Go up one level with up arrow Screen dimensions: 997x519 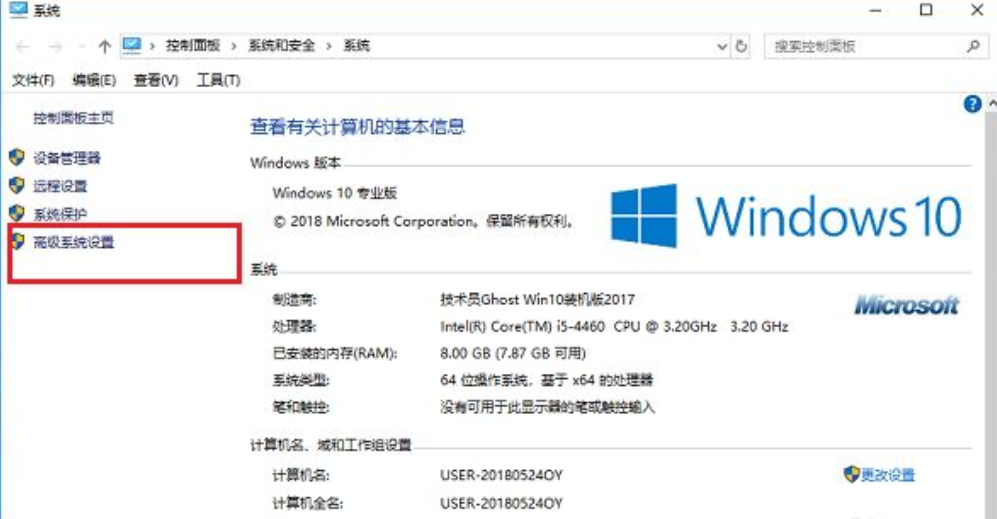click(x=105, y=46)
